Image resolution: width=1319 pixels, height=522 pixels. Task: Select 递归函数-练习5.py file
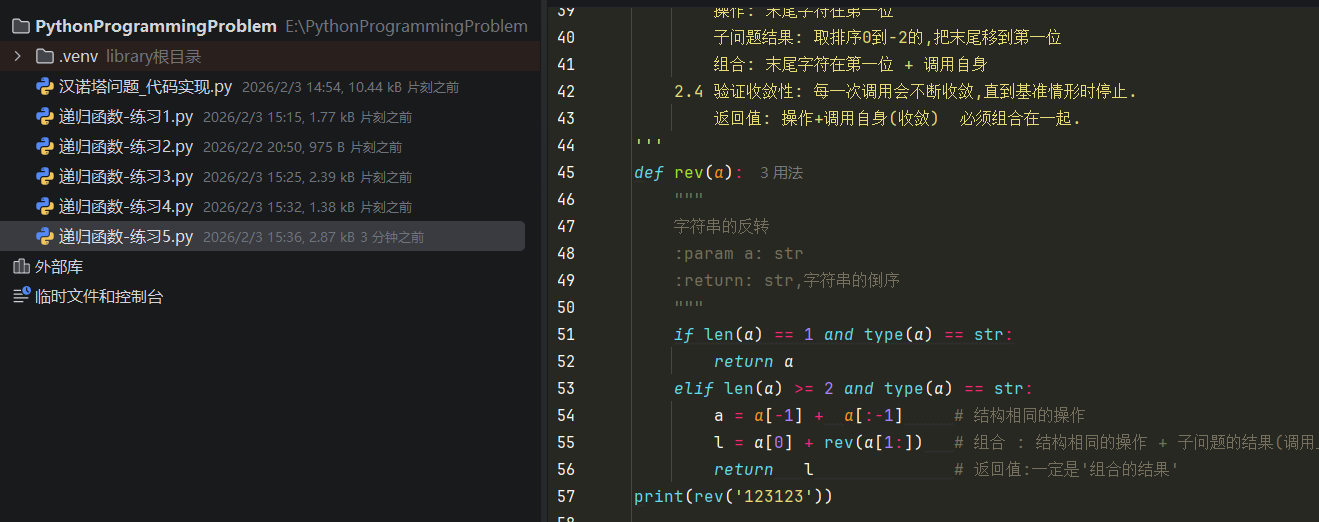tap(126, 237)
